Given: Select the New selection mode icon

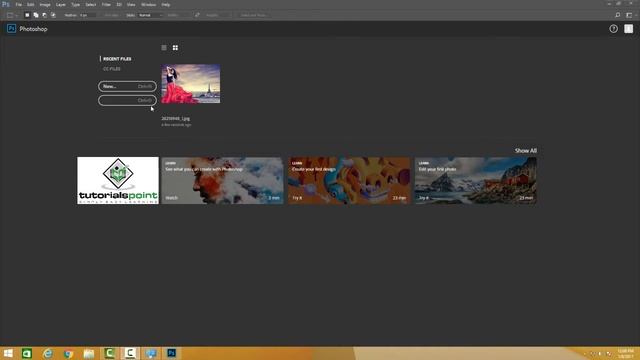Looking at the screenshot, I should (27, 15).
